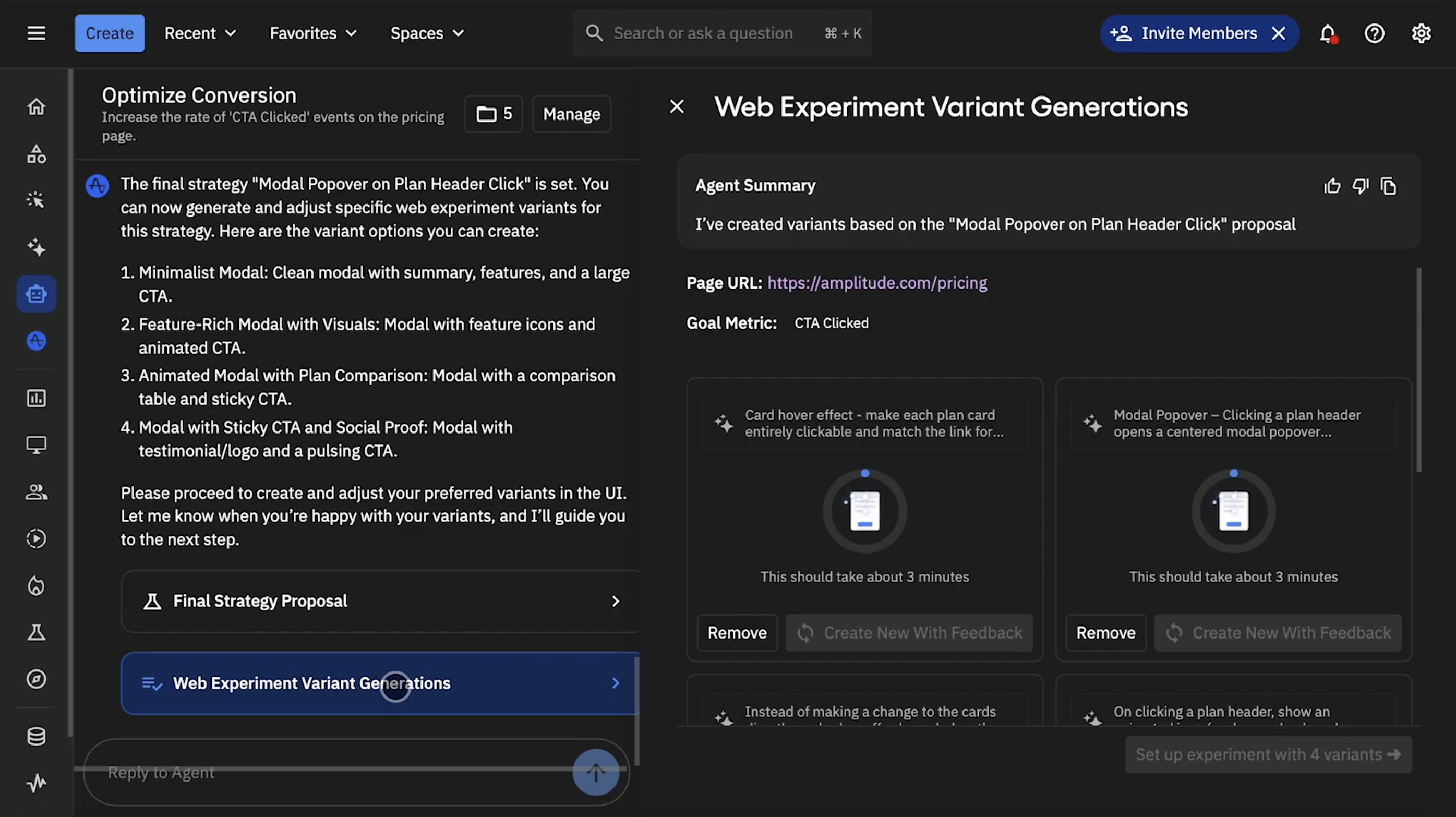Dismiss the Invite Members pill
Screen dimensions: 1456x817
1279,33
